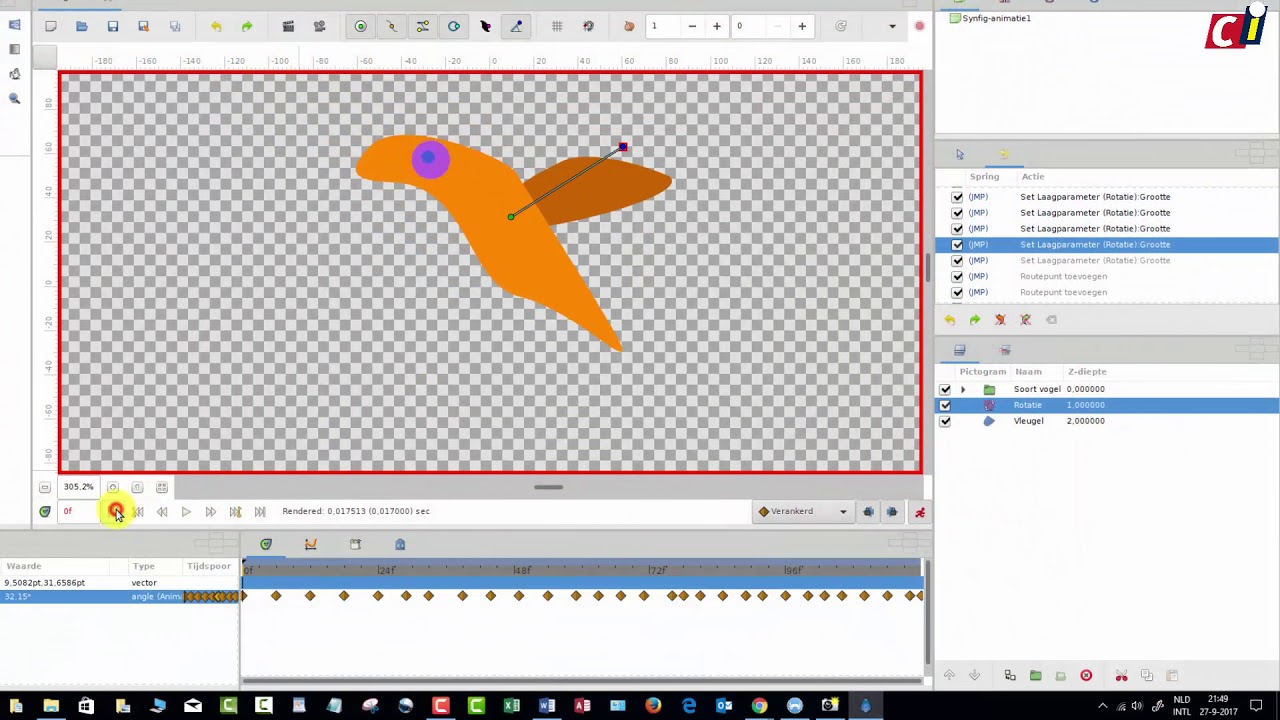Open Verankerd interpolation dropdown
The height and width of the screenshot is (720, 1280).
click(803, 511)
